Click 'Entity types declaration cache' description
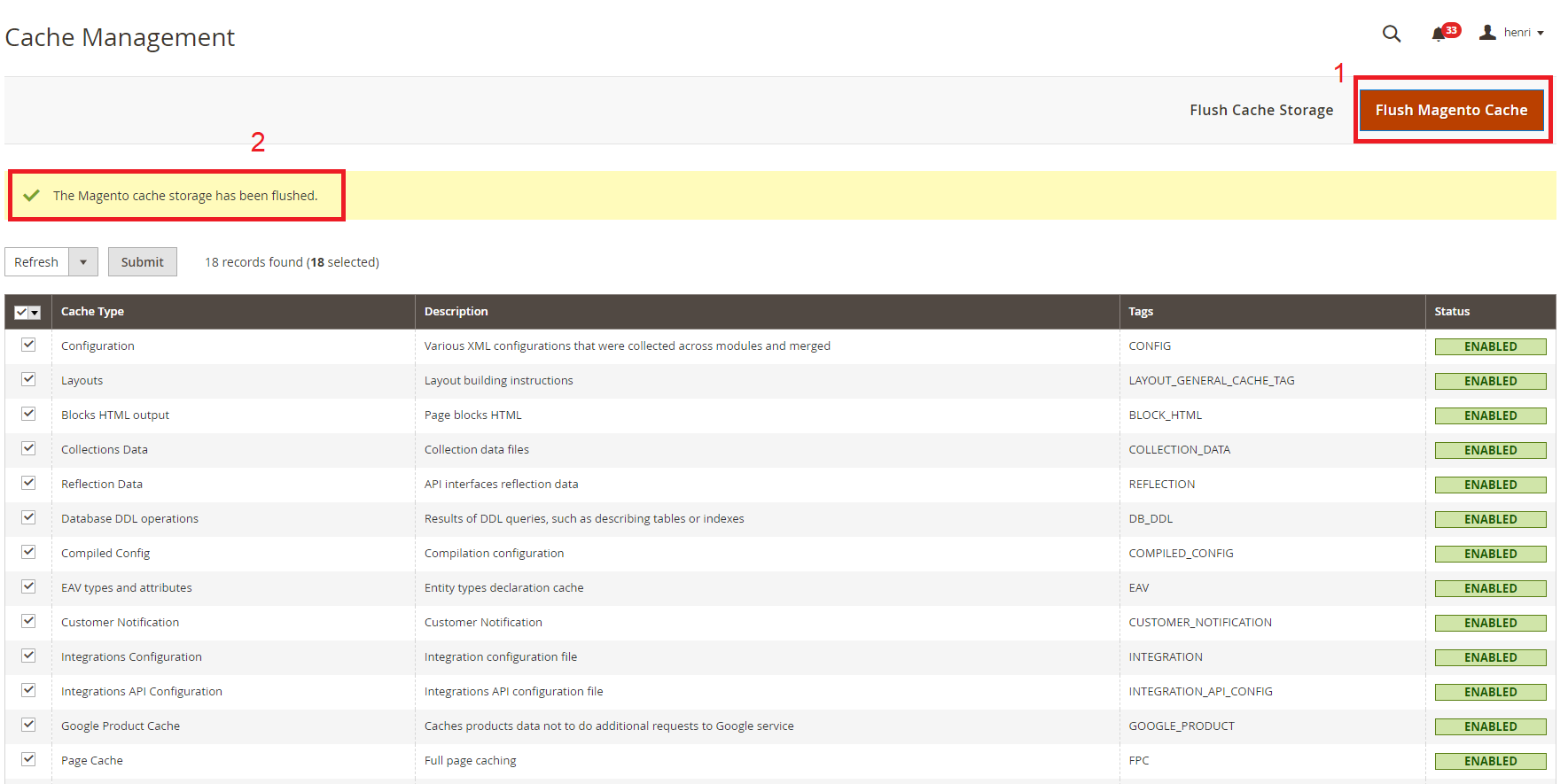Screen dimensions: 1568x784 pyautogui.click(x=504, y=588)
